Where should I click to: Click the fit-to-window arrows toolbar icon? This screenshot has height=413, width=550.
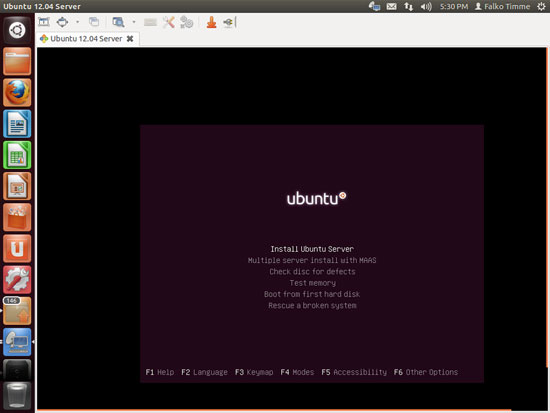pos(62,22)
